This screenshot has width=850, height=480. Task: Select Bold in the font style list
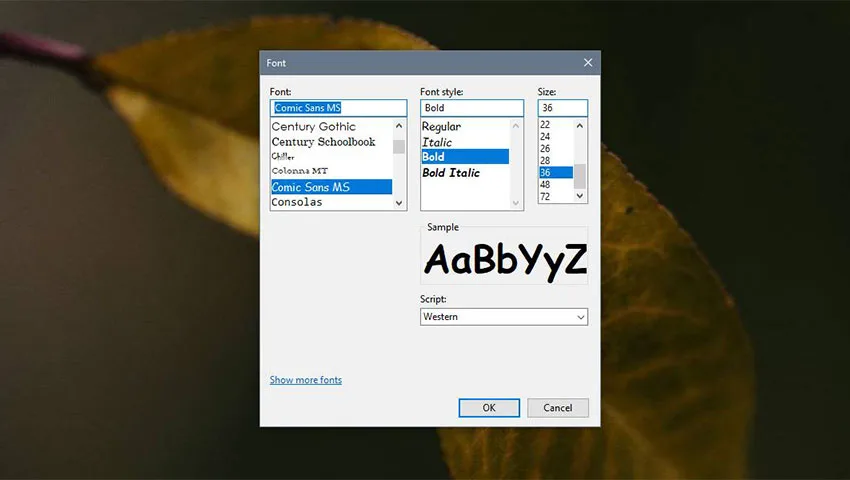pos(465,157)
